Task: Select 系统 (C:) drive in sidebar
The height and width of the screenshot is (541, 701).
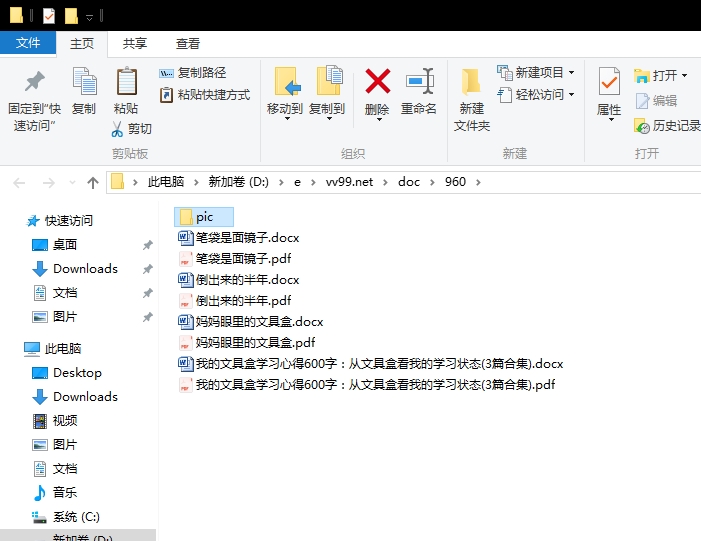Action: [x=76, y=517]
